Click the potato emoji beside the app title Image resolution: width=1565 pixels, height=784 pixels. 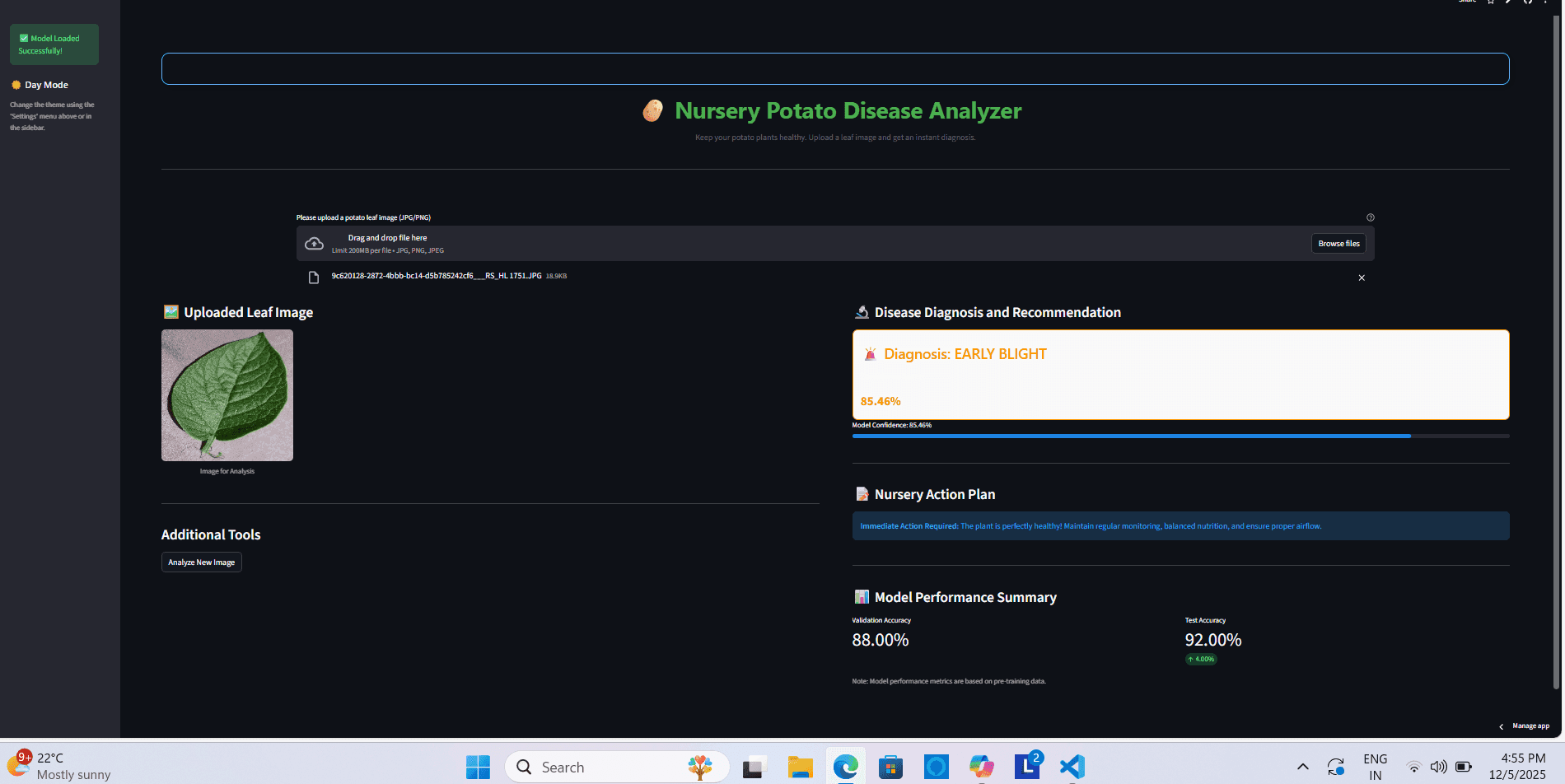[x=653, y=110]
